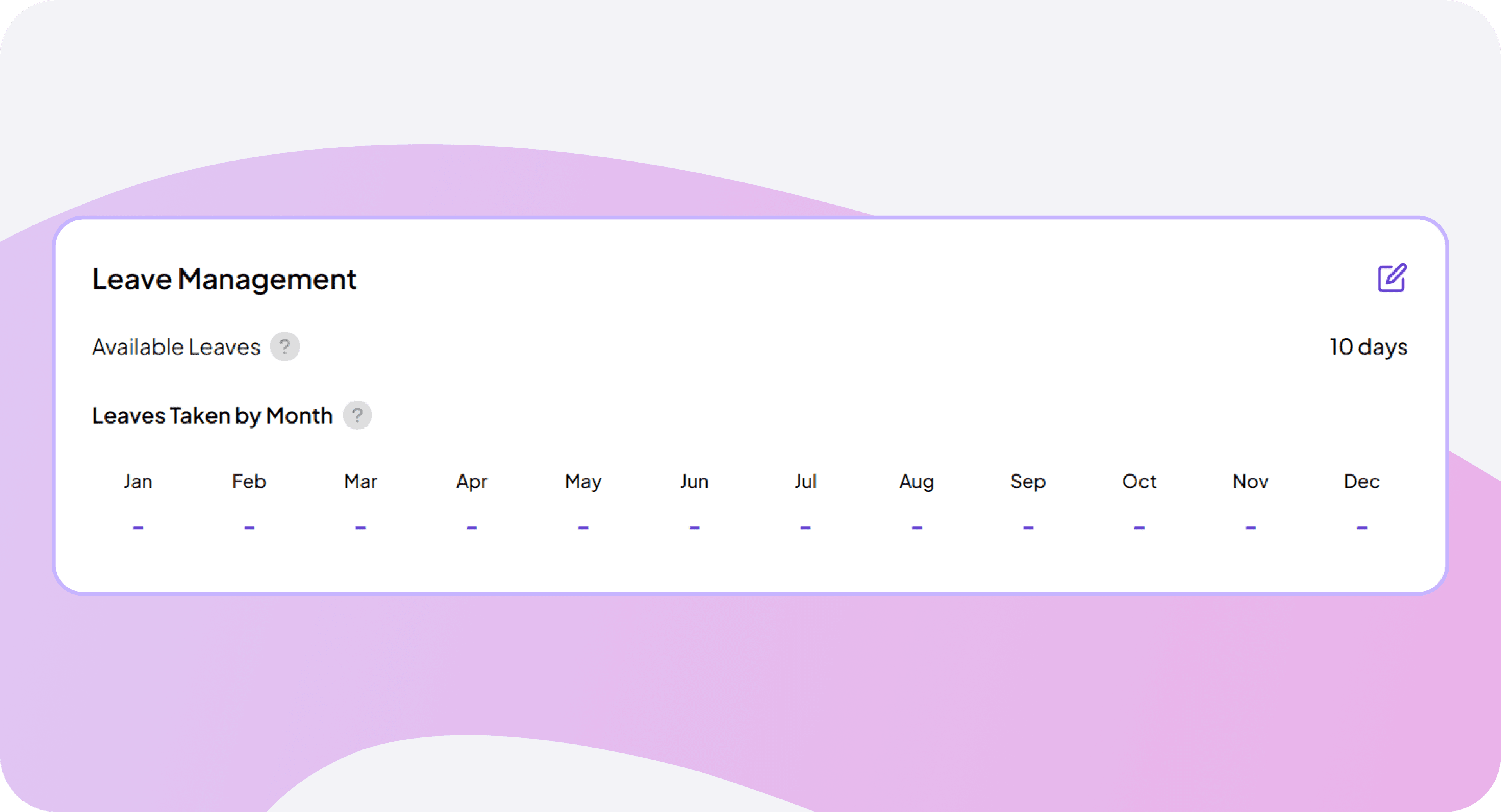Image resolution: width=1501 pixels, height=812 pixels.
Task: Click the question mark beside Available Leaves
Action: (x=285, y=346)
